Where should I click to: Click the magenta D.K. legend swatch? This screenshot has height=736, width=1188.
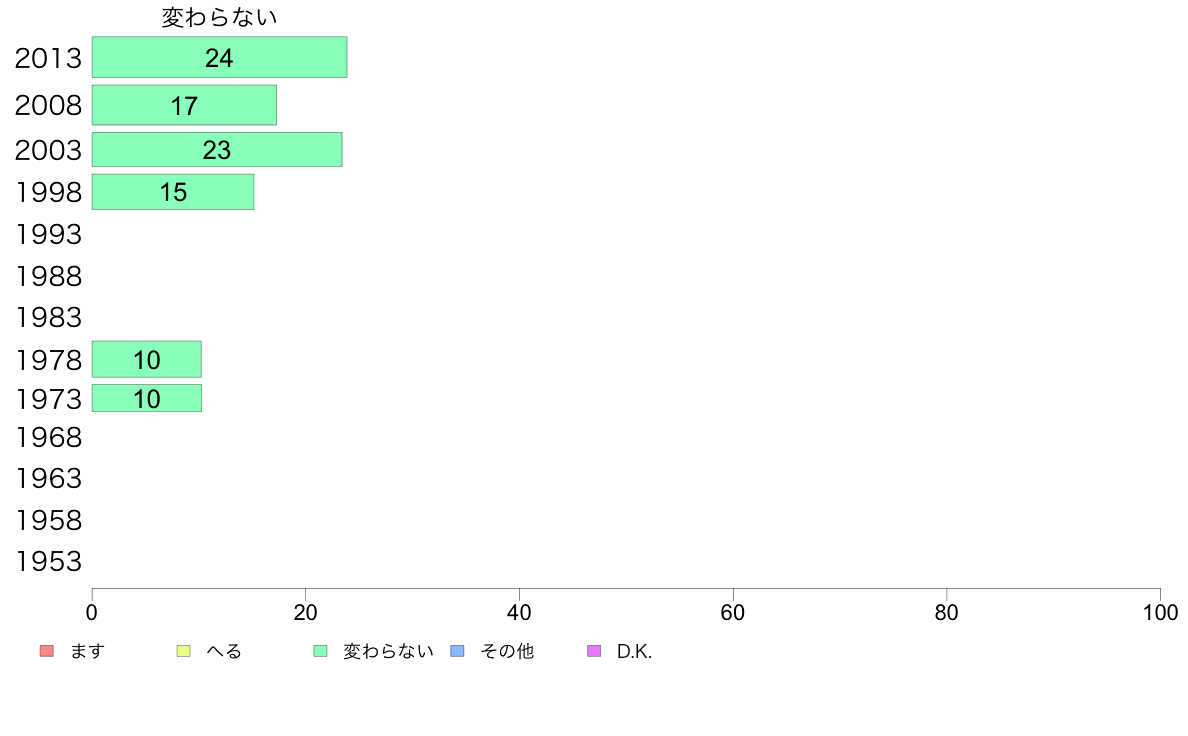[594, 651]
